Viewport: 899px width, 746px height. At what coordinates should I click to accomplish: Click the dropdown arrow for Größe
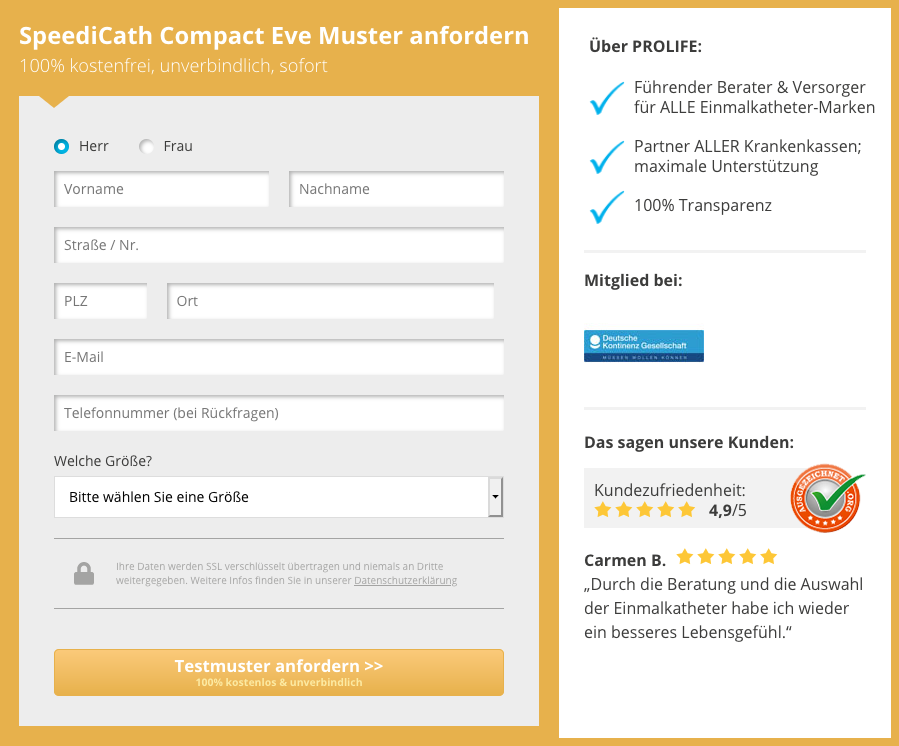tap(495, 497)
